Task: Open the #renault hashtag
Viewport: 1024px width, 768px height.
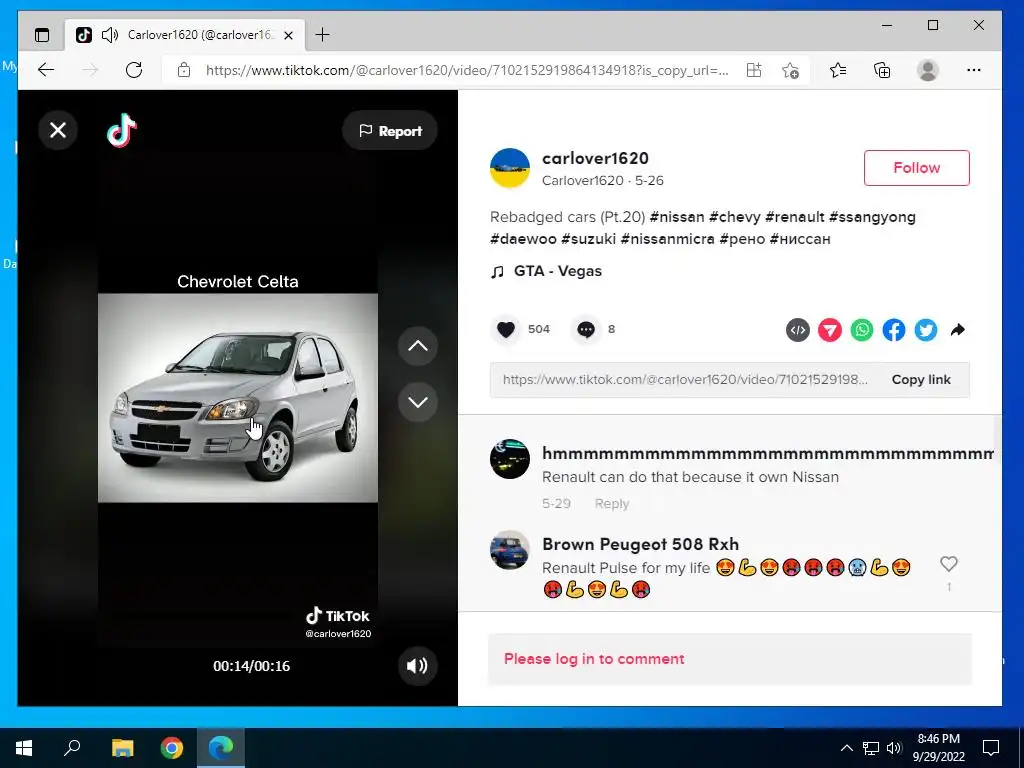Action: tap(795, 217)
